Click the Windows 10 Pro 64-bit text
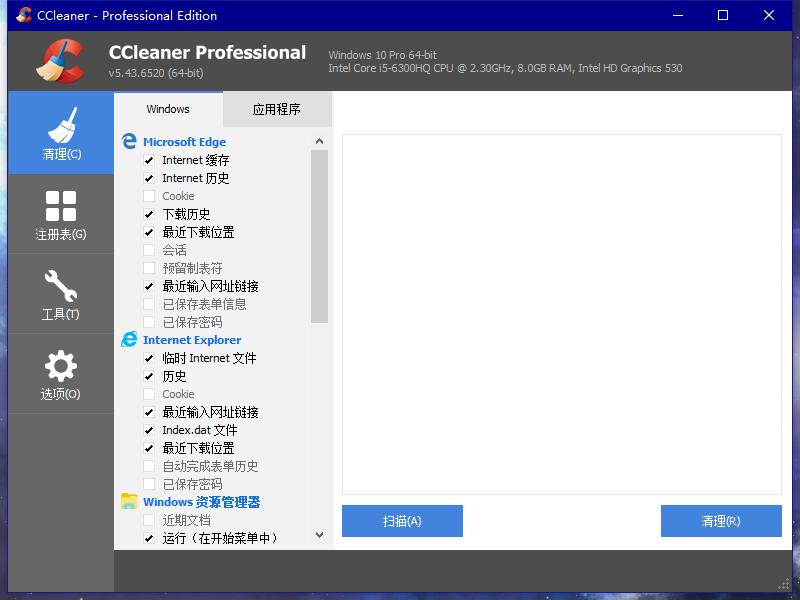Screen dimensions: 800x600 [383, 55]
